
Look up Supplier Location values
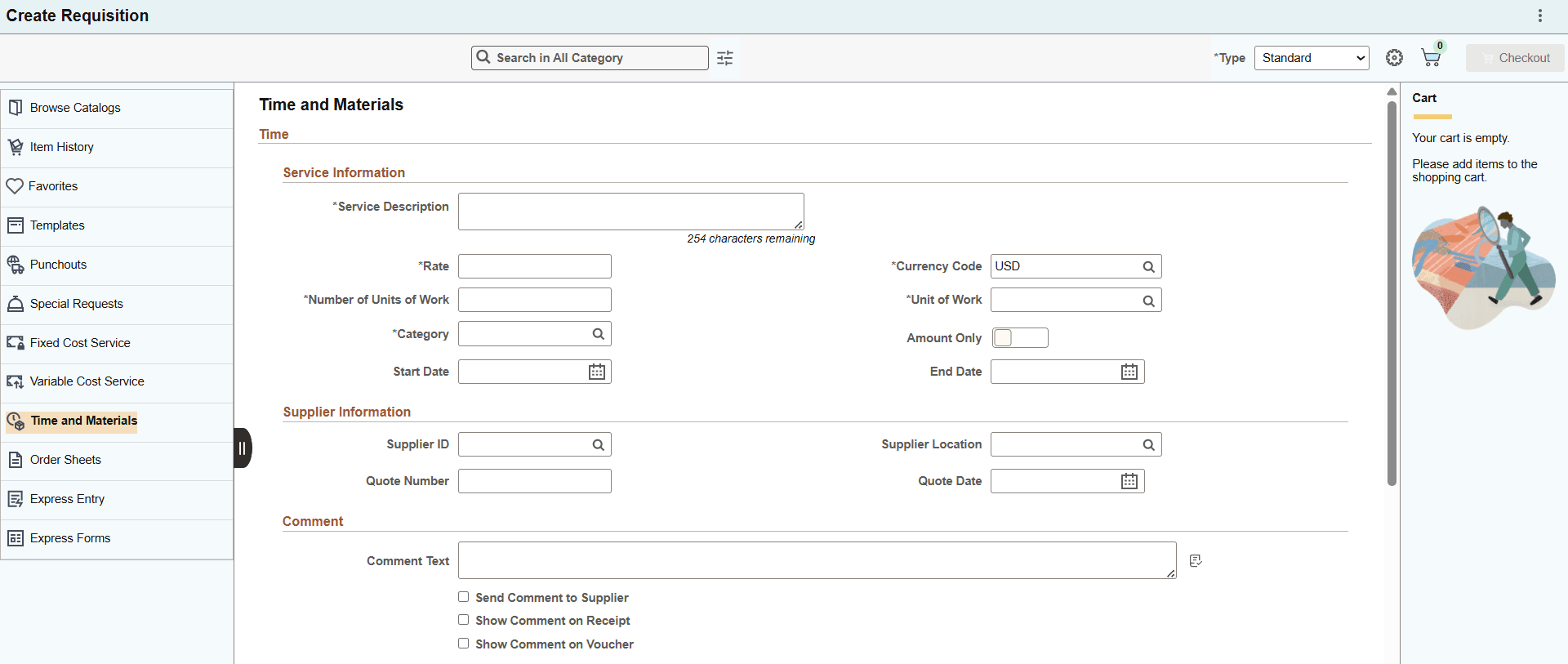[1148, 445]
